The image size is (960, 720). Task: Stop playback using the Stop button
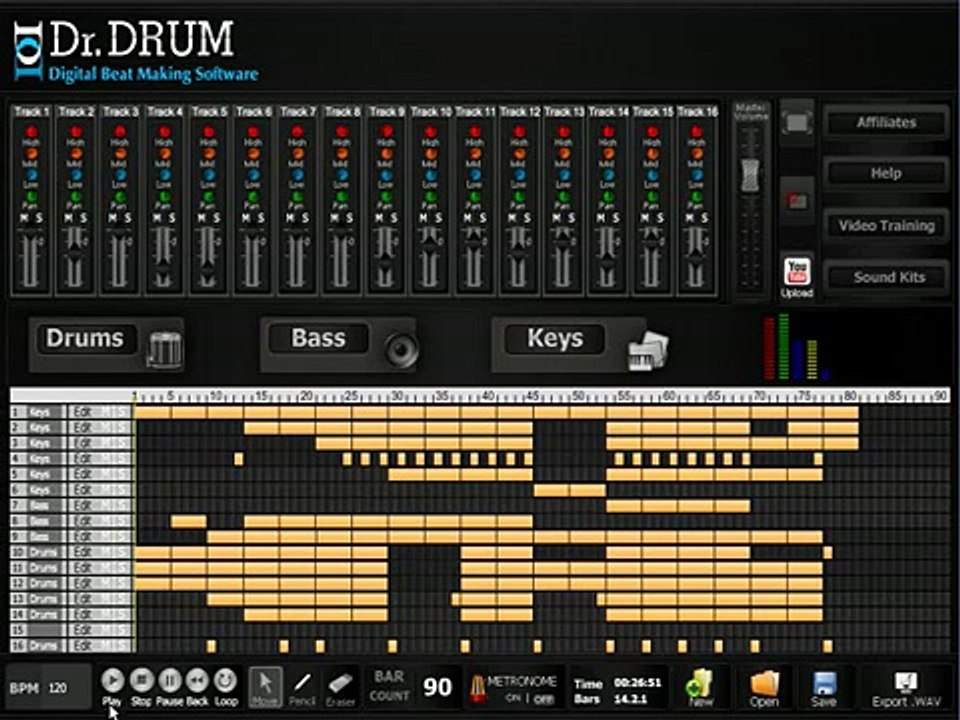(x=141, y=680)
